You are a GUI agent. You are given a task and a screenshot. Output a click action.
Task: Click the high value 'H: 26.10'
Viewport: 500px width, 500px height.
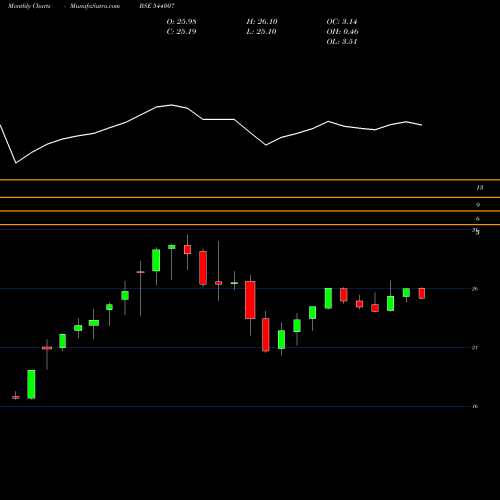click(262, 22)
